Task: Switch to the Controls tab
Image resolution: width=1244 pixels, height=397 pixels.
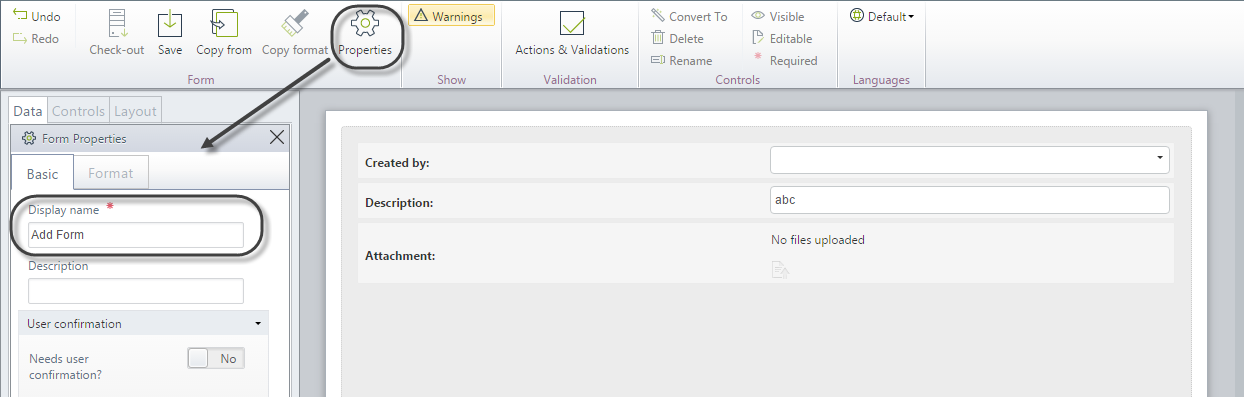Action: [78, 112]
